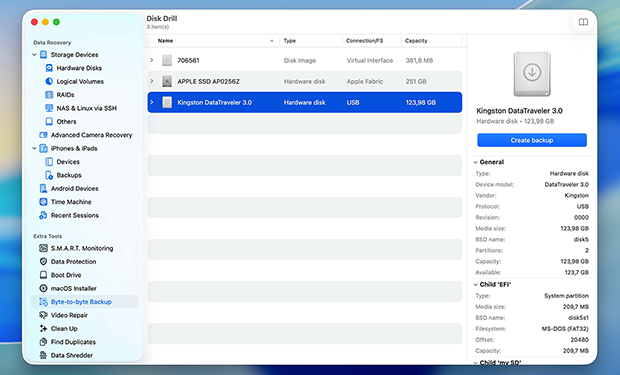Toggle the Name column sort arrow
Image resolution: width=620 pixels, height=375 pixels.
(x=272, y=41)
